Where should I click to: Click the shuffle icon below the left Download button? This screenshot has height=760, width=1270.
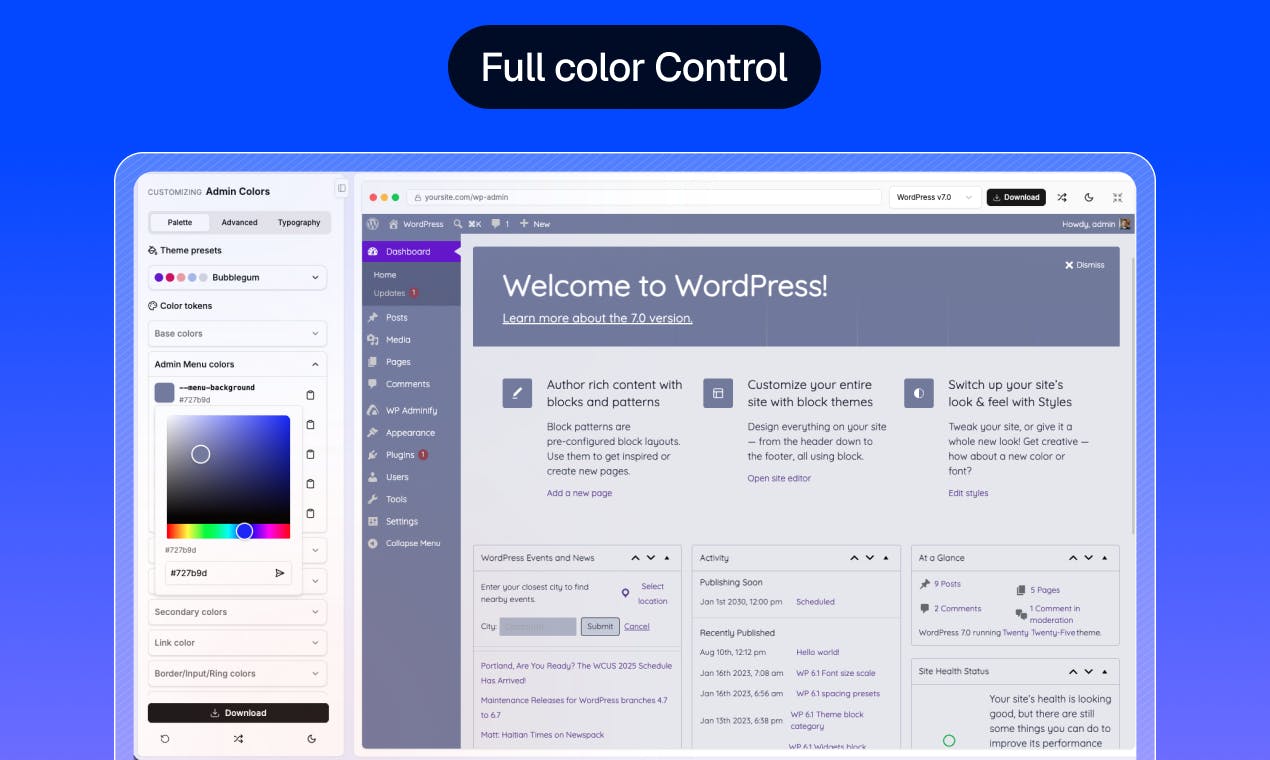238,739
